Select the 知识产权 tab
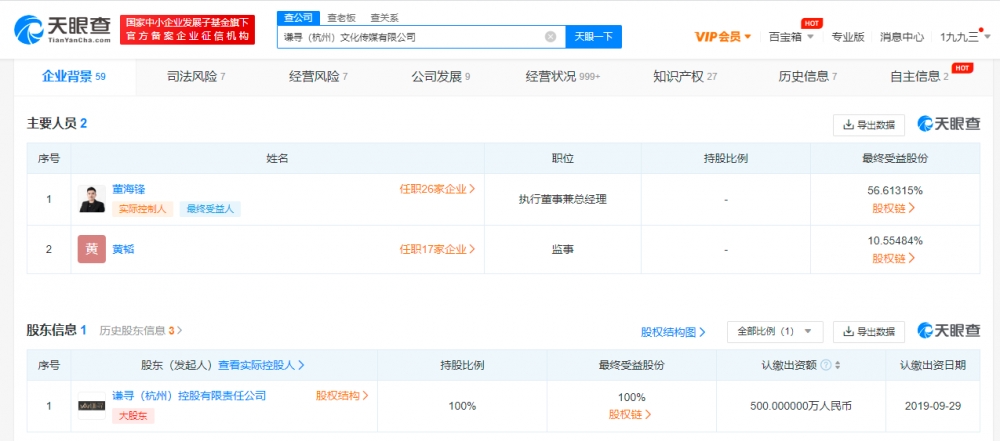 click(x=686, y=77)
